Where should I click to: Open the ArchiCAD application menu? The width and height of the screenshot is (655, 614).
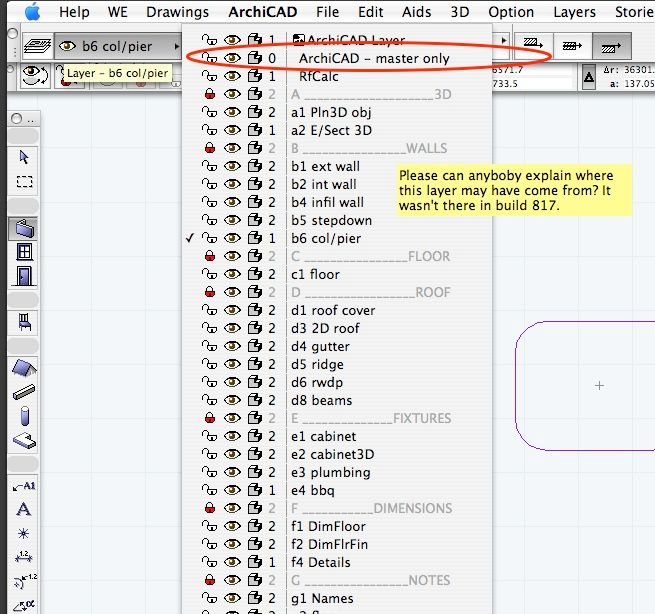(263, 12)
